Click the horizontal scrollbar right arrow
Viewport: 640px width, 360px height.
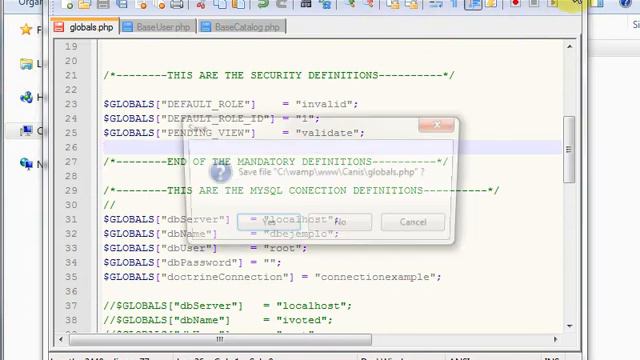tap(555, 339)
